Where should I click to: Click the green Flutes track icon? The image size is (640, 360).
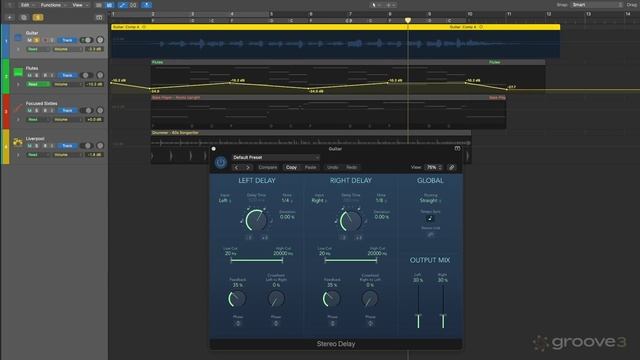pyautogui.click(x=18, y=73)
